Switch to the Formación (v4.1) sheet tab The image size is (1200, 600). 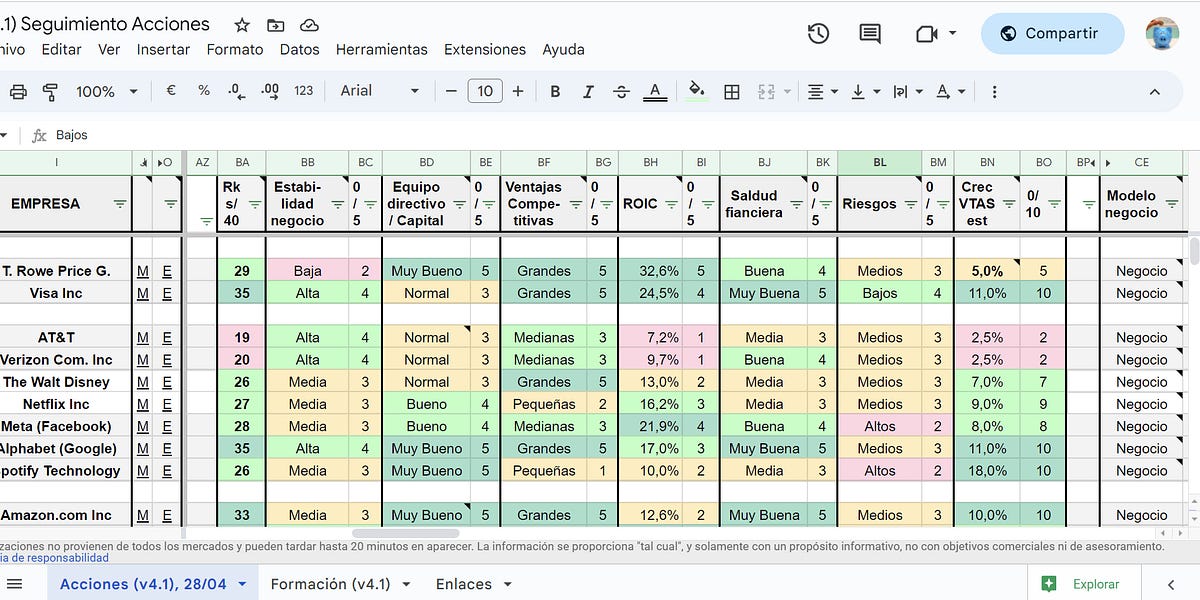(x=330, y=584)
